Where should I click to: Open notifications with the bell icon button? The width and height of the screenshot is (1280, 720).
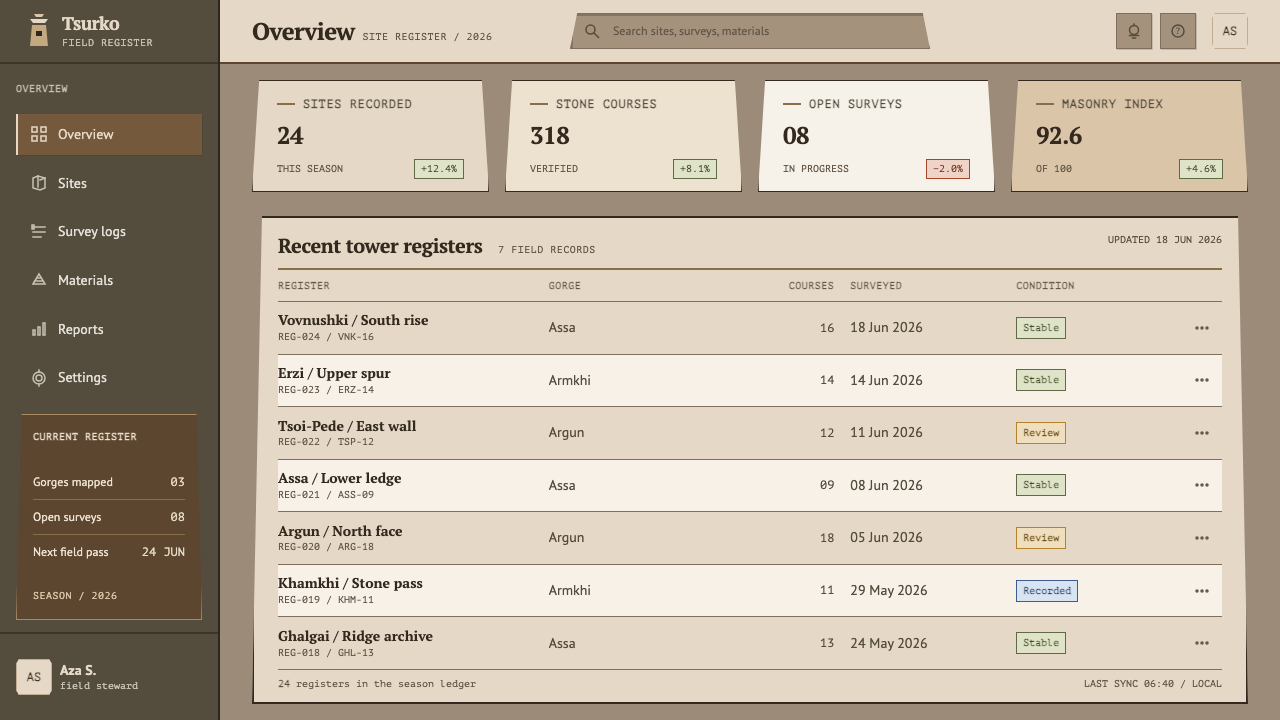pyautogui.click(x=1134, y=31)
